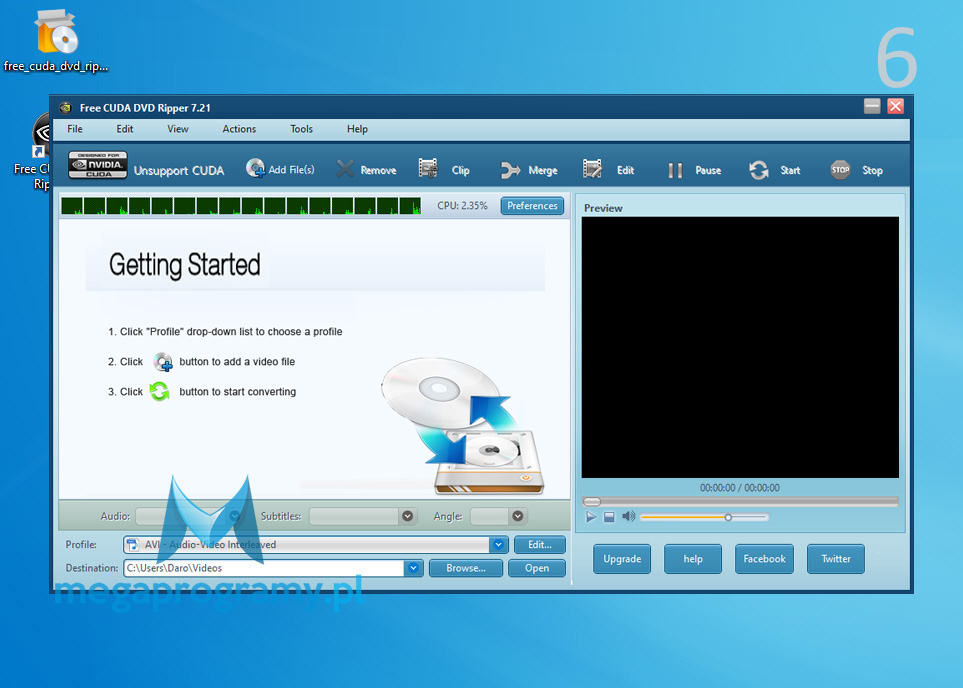The height and width of the screenshot is (688, 963).
Task: Click the Pause bars icon
Action: tap(675, 170)
